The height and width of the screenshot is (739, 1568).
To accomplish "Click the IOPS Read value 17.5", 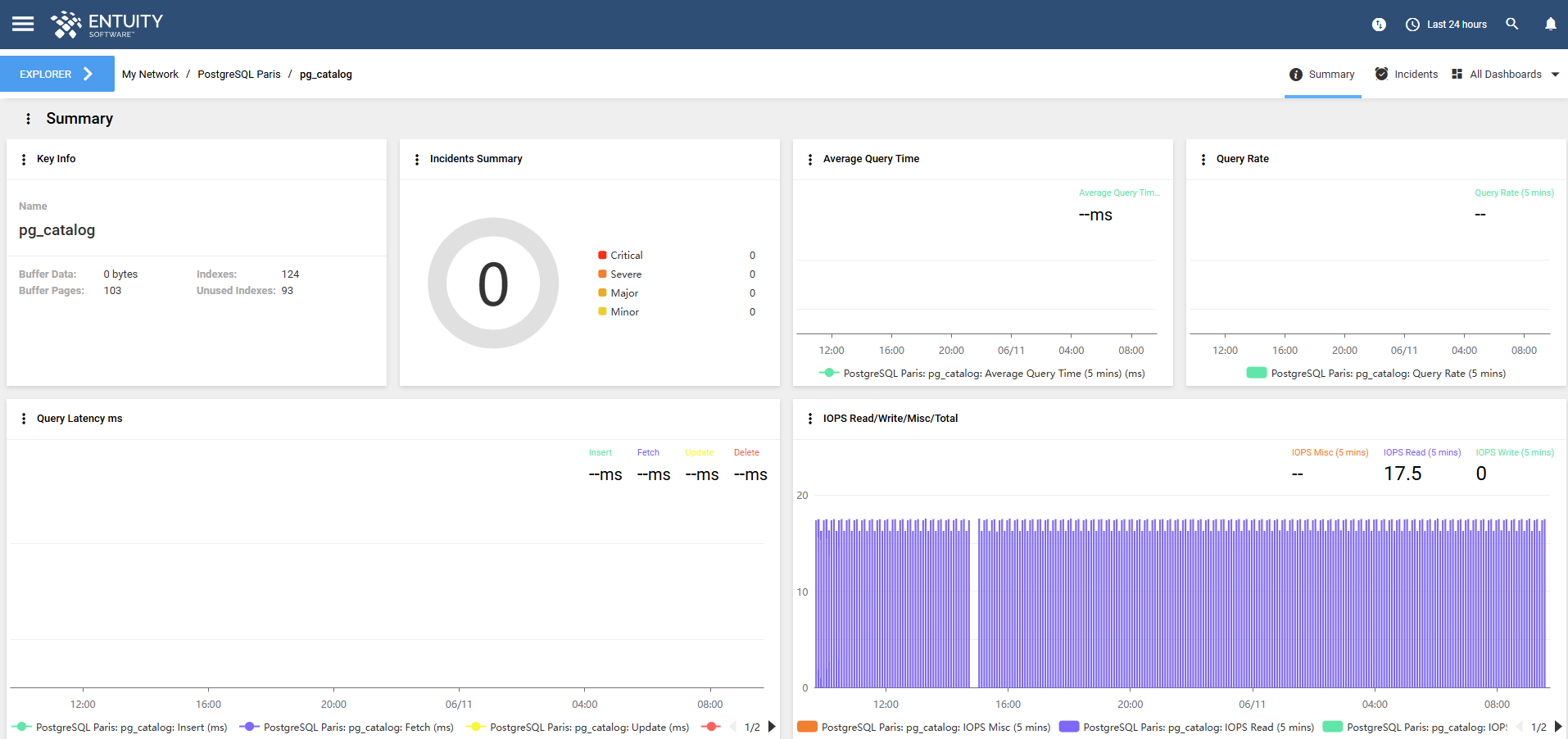I will (x=1403, y=474).
